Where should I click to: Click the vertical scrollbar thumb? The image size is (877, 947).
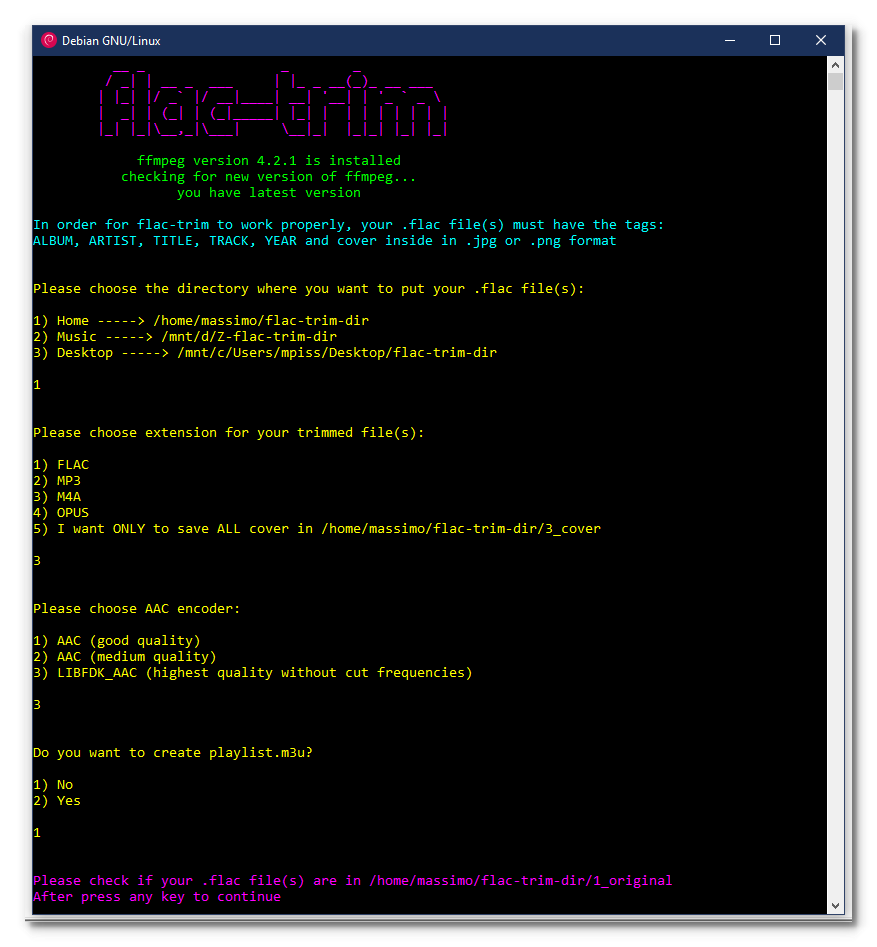tap(835, 82)
